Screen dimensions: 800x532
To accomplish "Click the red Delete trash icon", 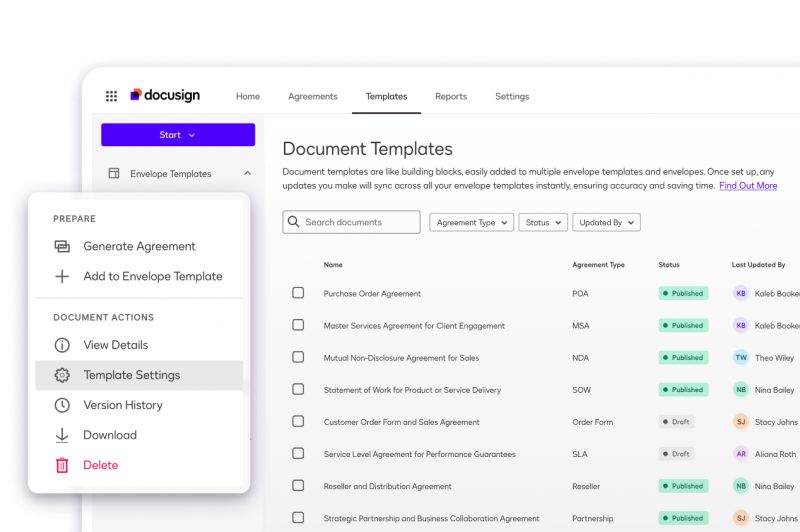I will point(62,465).
